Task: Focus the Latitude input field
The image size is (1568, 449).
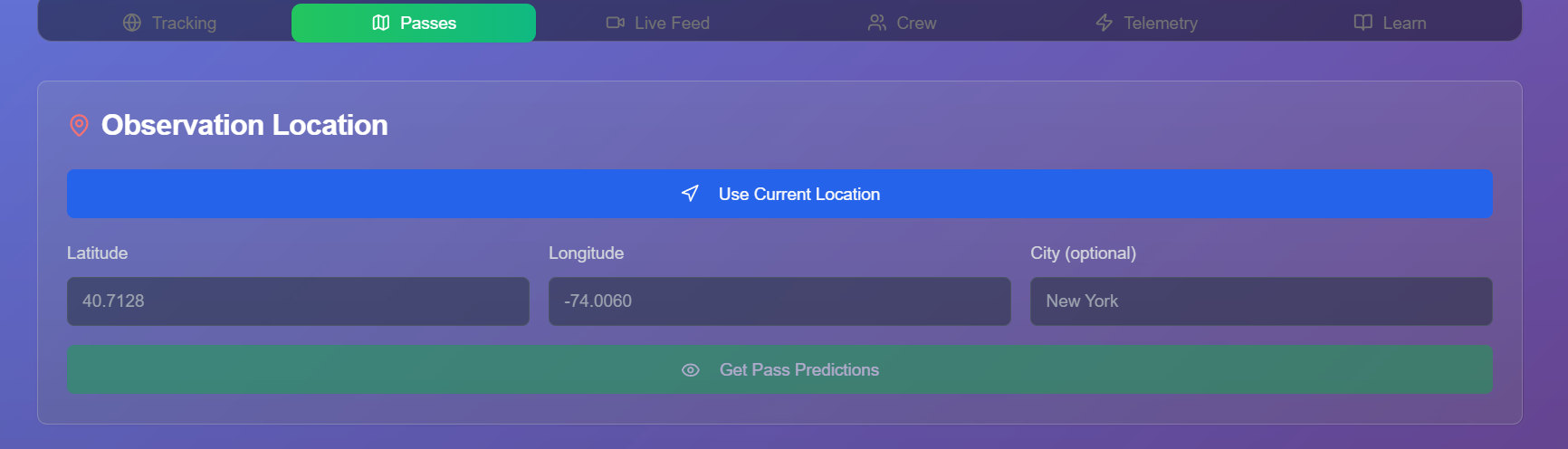Action: [x=298, y=301]
